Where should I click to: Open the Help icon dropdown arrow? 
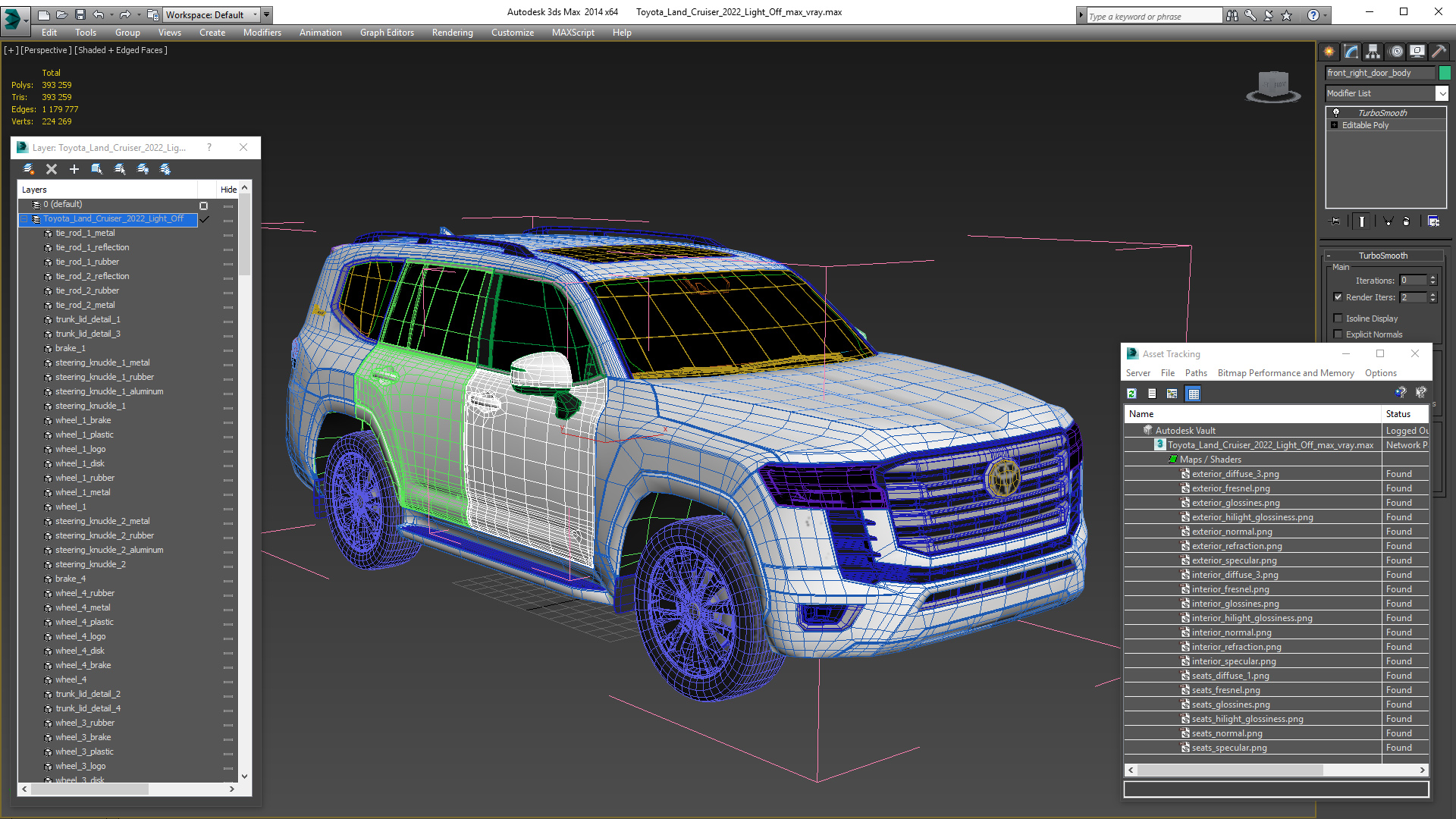[x=1325, y=15]
